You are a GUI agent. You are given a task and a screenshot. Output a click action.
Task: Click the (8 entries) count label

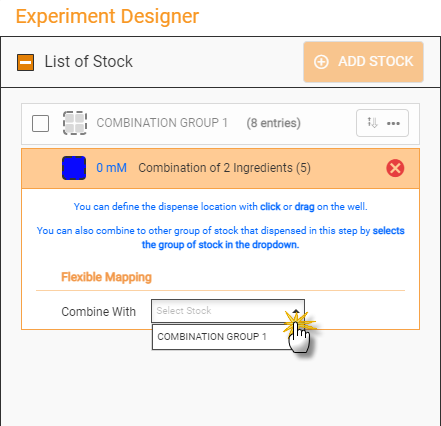[274, 123]
